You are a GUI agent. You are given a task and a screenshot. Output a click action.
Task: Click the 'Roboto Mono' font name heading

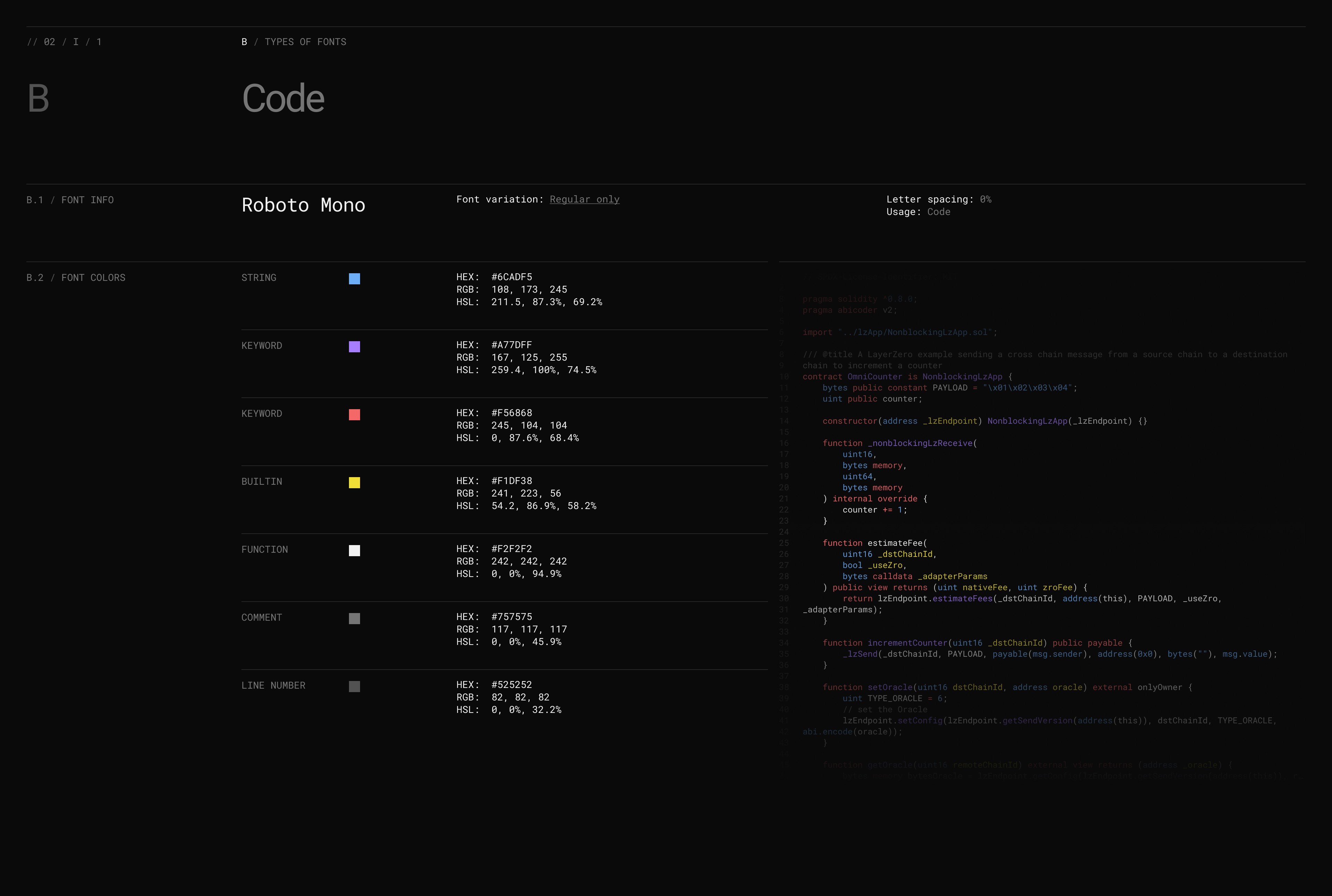(x=303, y=205)
